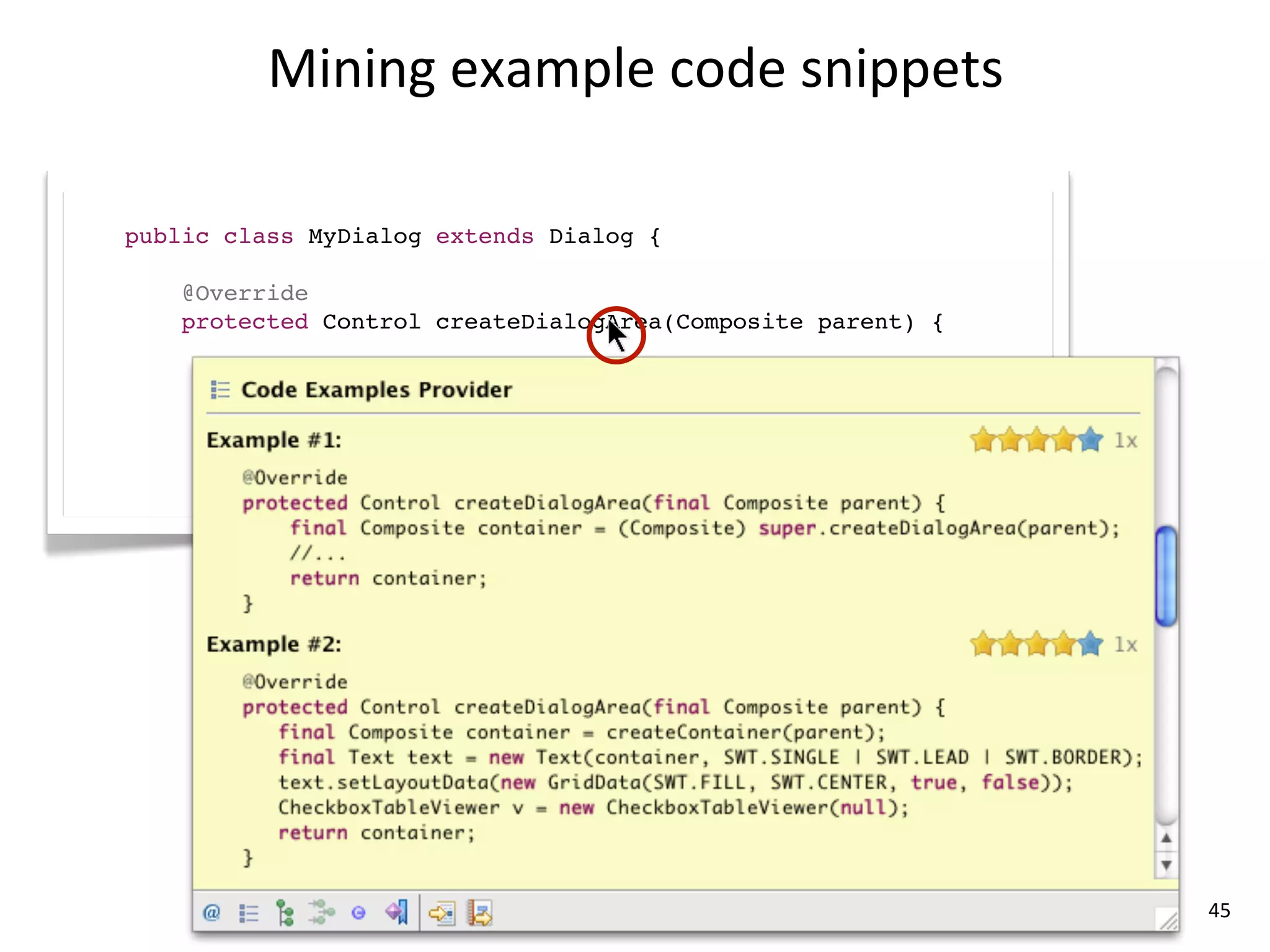Click the blue fifth star of Example #1
1270x952 pixels.
[1090, 440]
